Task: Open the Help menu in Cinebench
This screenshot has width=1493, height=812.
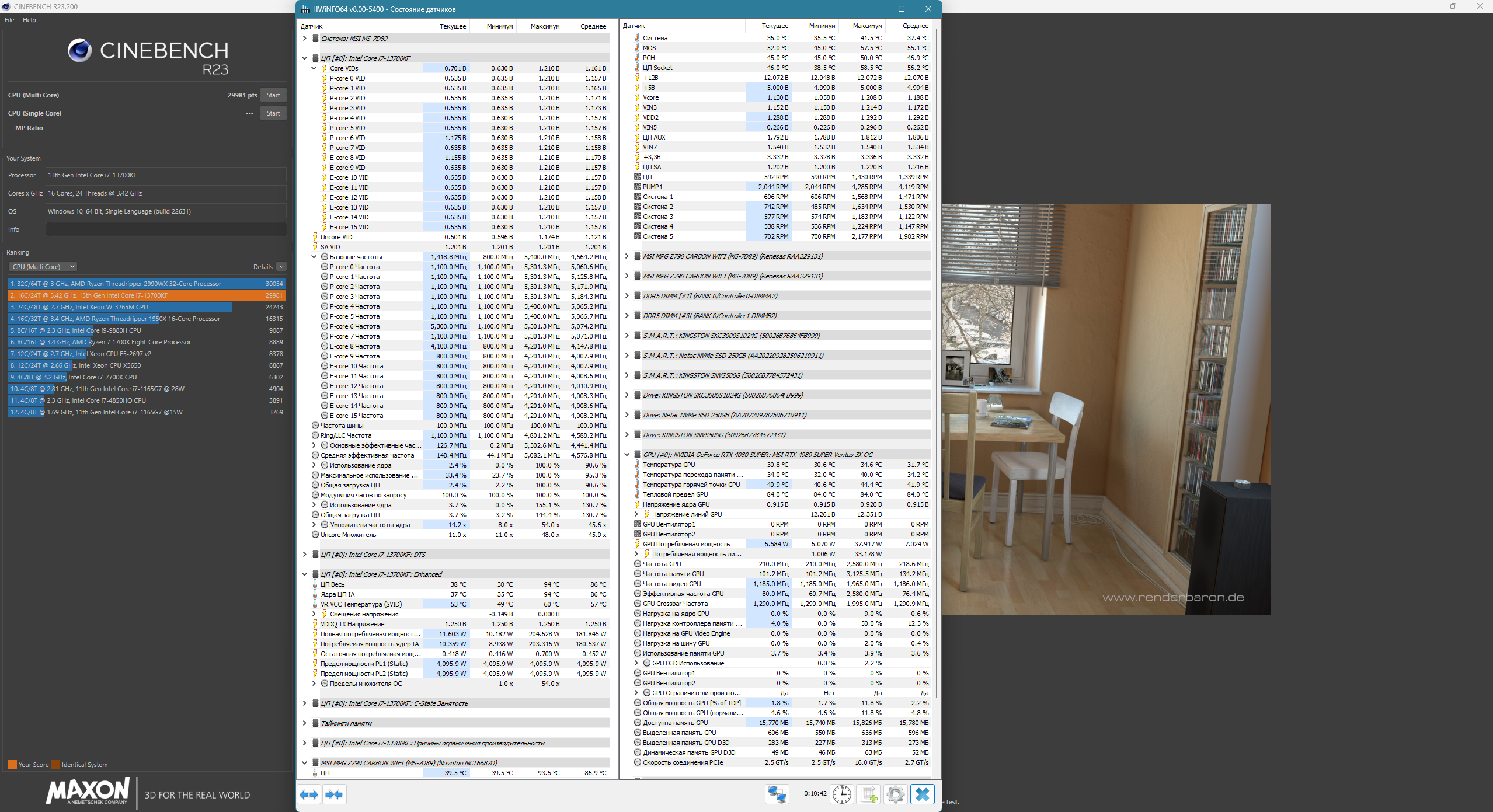Action: (x=29, y=20)
